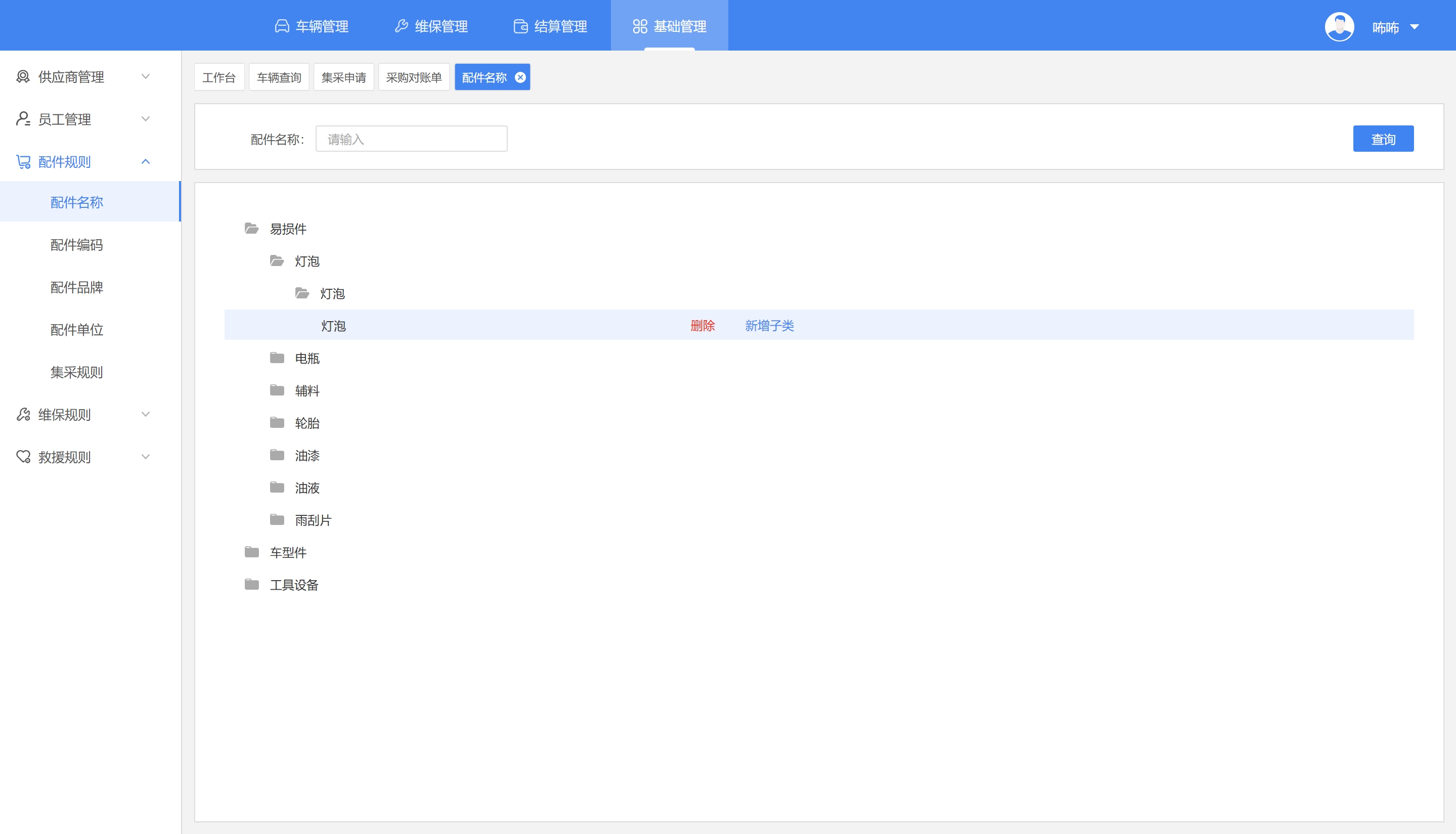Click the user avatar picture

[1339, 26]
